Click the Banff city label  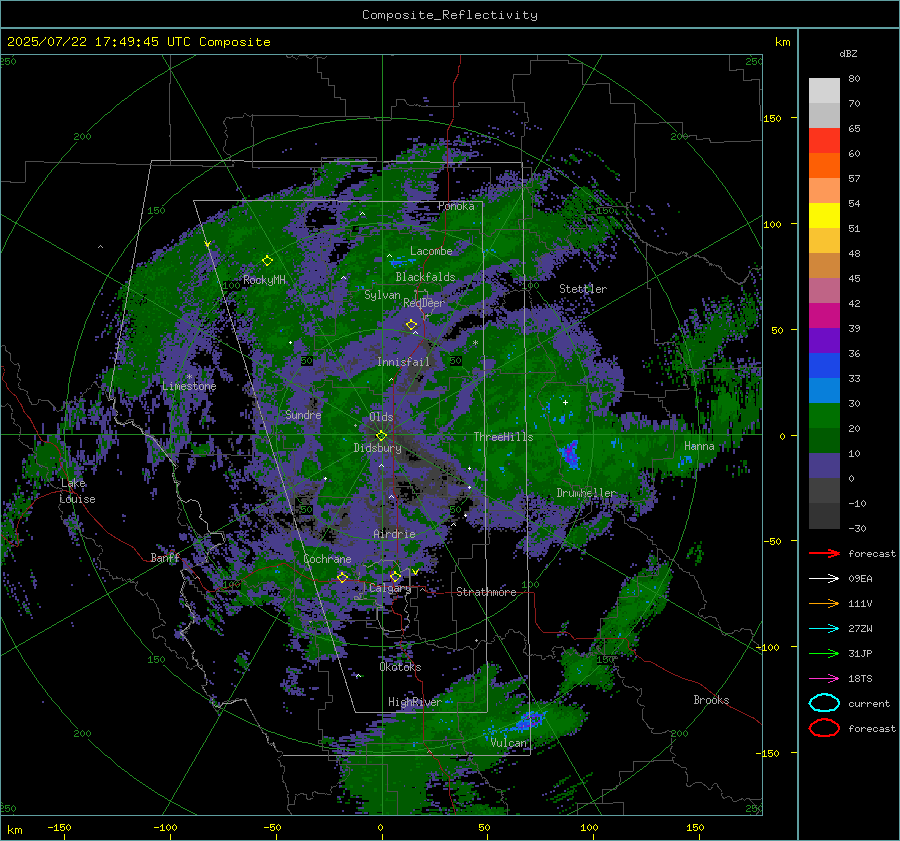point(165,557)
